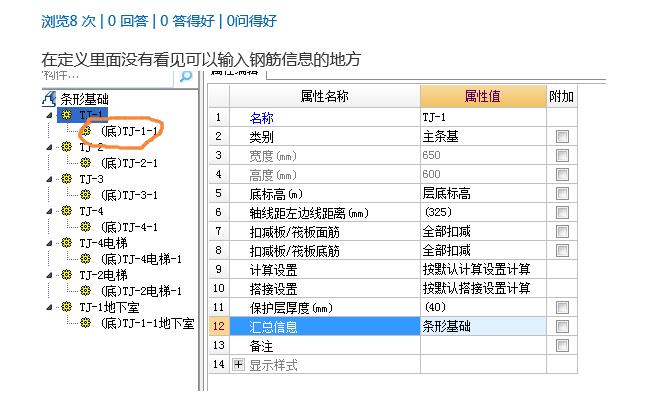Tick the 附加 checkbox for 备注
Image resolution: width=662 pixels, height=398 pixels.
tap(562, 346)
